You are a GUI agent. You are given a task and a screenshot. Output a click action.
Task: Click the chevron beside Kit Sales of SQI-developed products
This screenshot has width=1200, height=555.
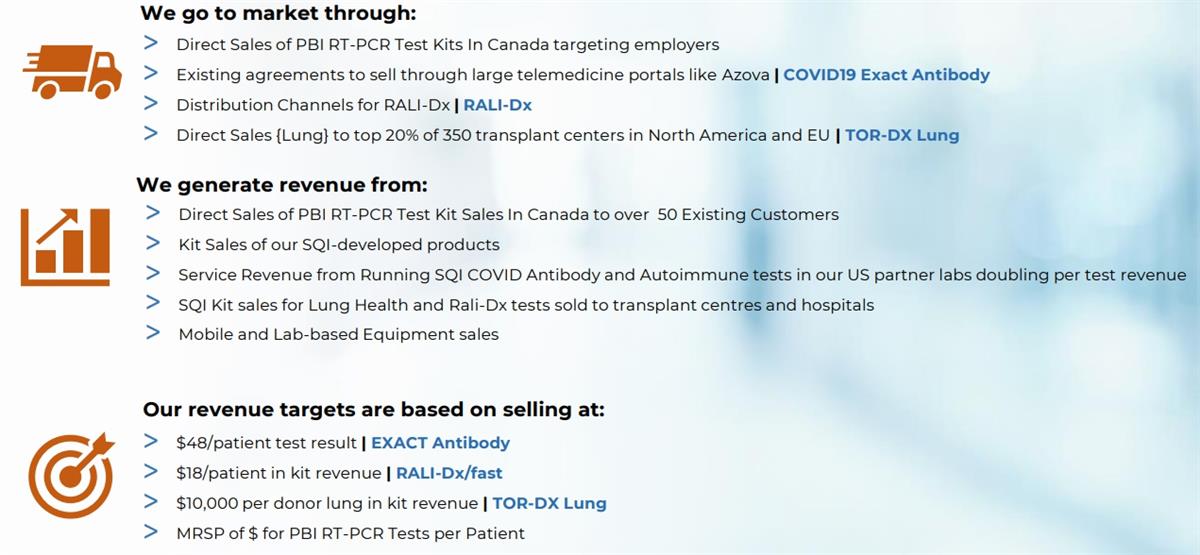click(153, 243)
